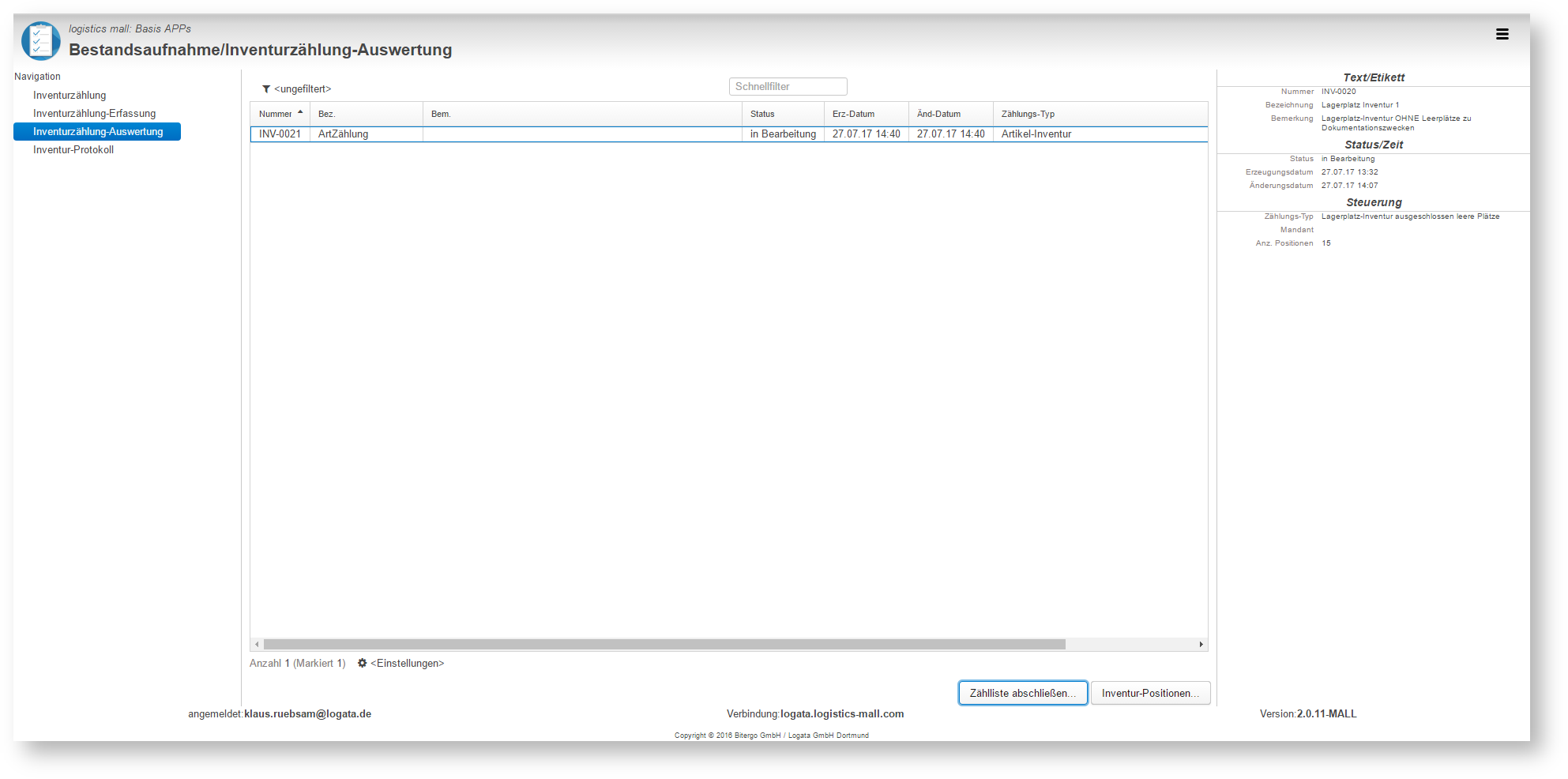
Task: Click the page title Bestandsaufnahme/Inventurzählung-Auswertung
Action: pyautogui.click(x=260, y=50)
